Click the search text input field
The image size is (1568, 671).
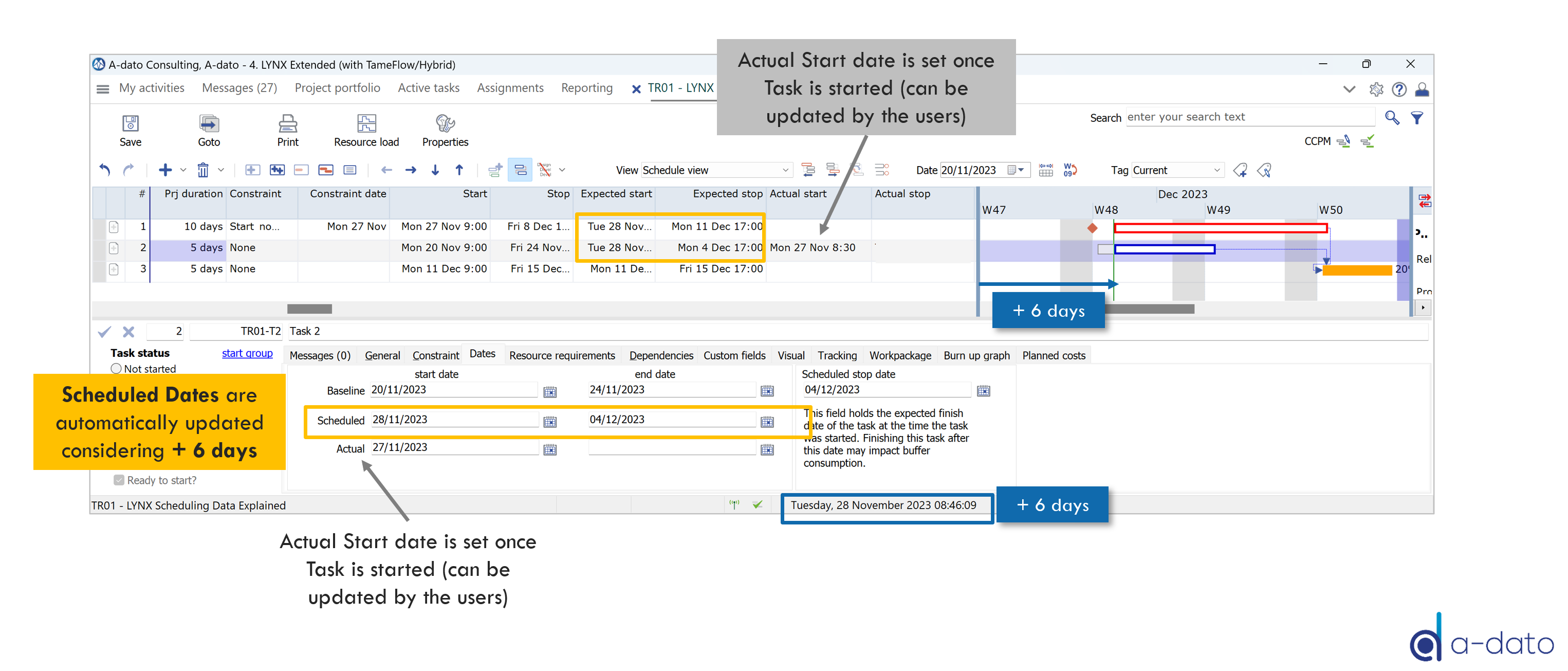pyautogui.click(x=1250, y=117)
